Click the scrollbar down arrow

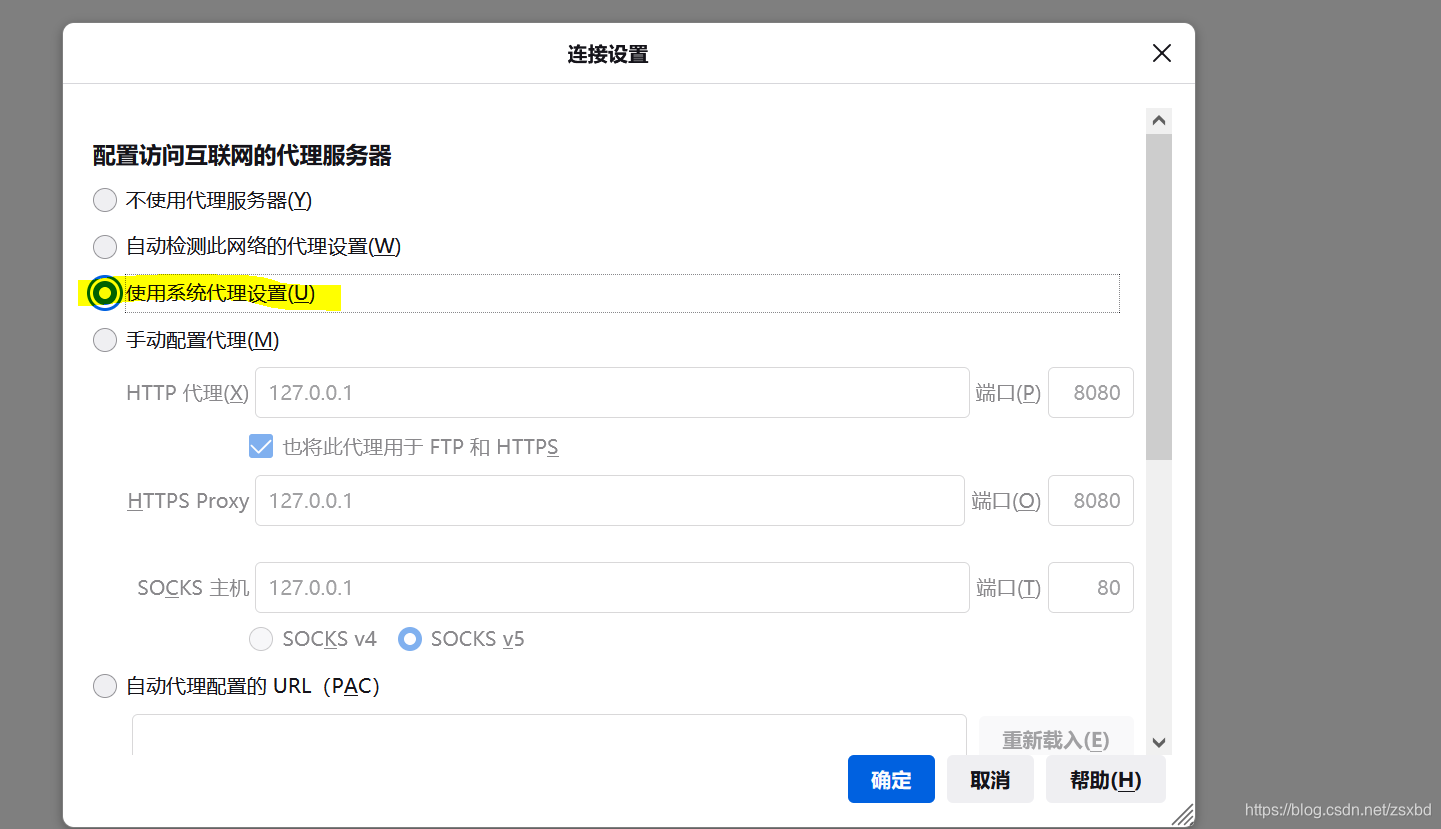pyautogui.click(x=1159, y=742)
